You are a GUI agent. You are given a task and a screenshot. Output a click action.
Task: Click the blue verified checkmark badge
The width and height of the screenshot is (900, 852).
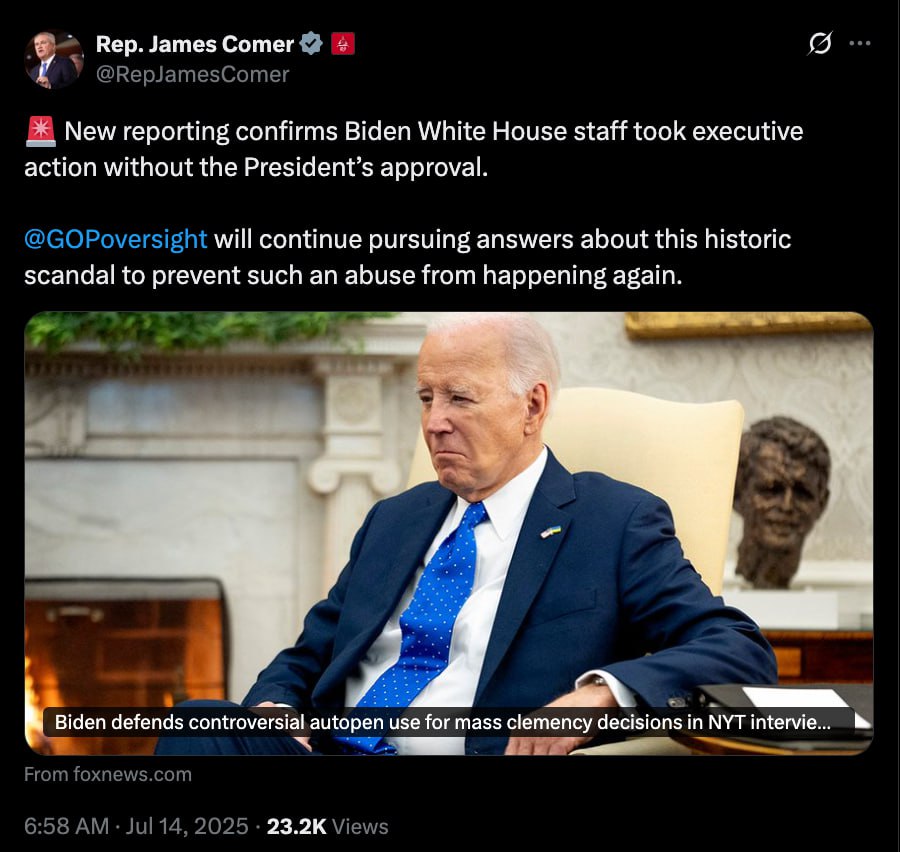pos(312,44)
